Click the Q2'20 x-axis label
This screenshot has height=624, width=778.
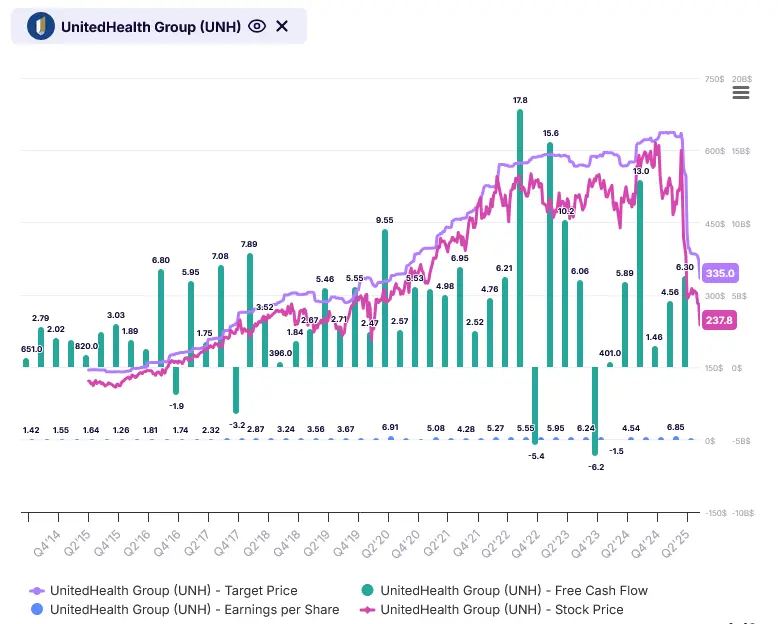[x=376, y=544]
